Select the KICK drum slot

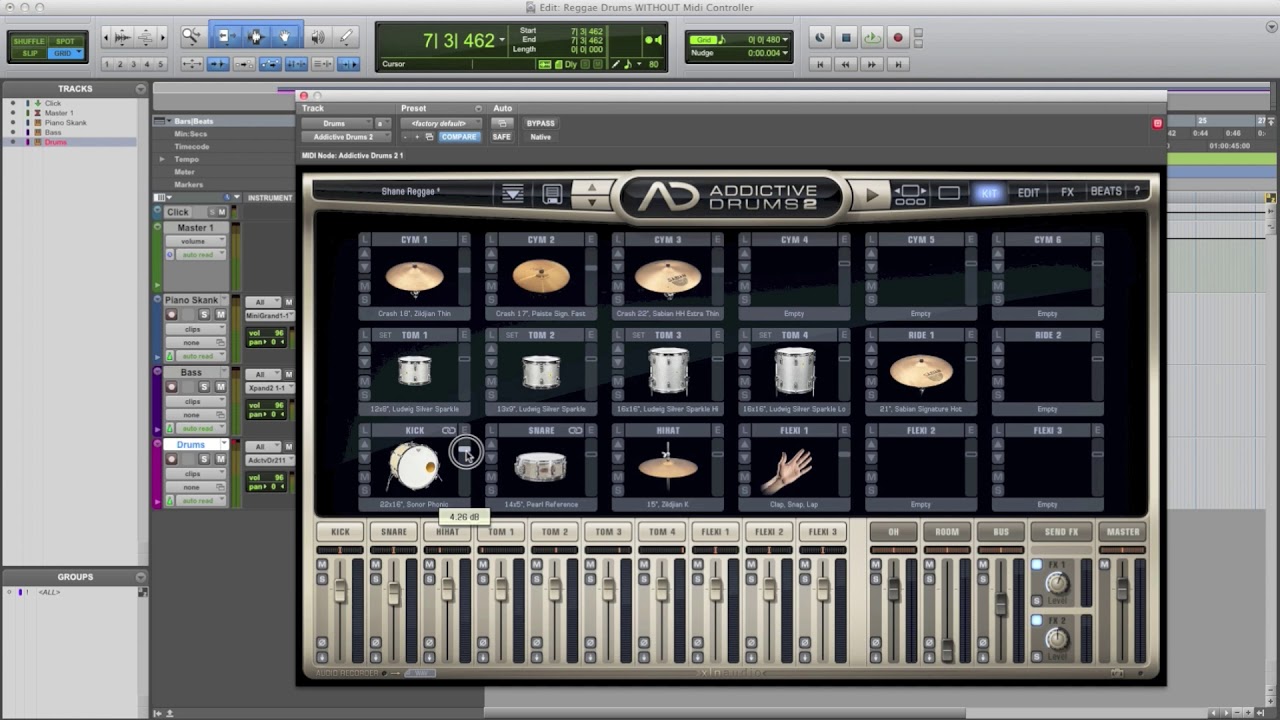(414, 468)
